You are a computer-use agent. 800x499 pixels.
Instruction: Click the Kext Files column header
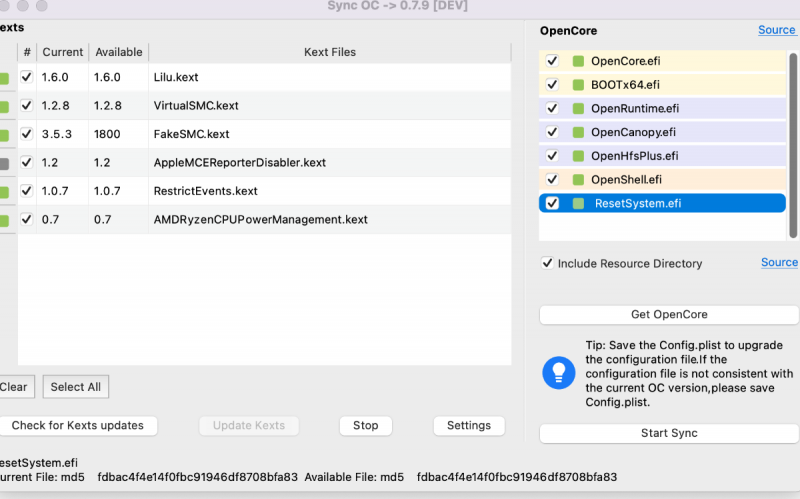pyautogui.click(x=329, y=52)
